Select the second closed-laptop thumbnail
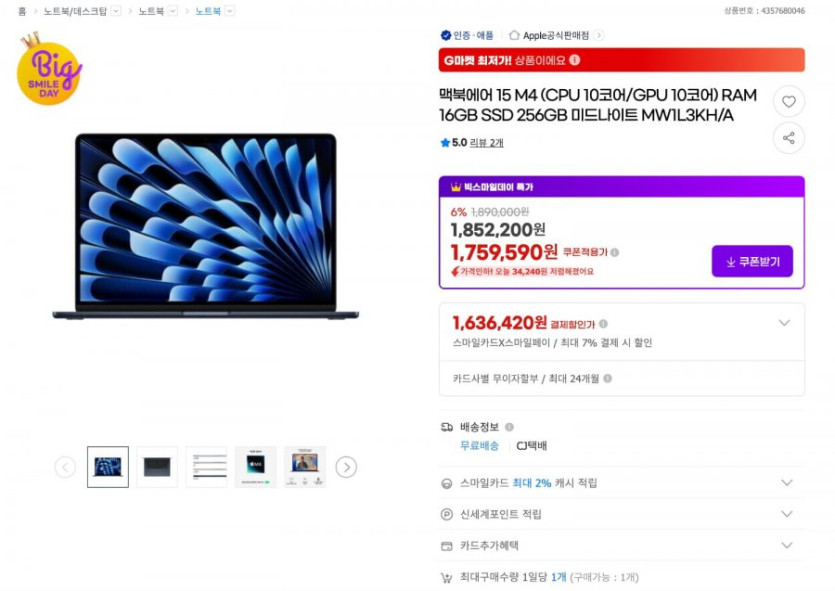Image resolution: width=835 pixels, height=591 pixels. pyautogui.click(x=157, y=467)
